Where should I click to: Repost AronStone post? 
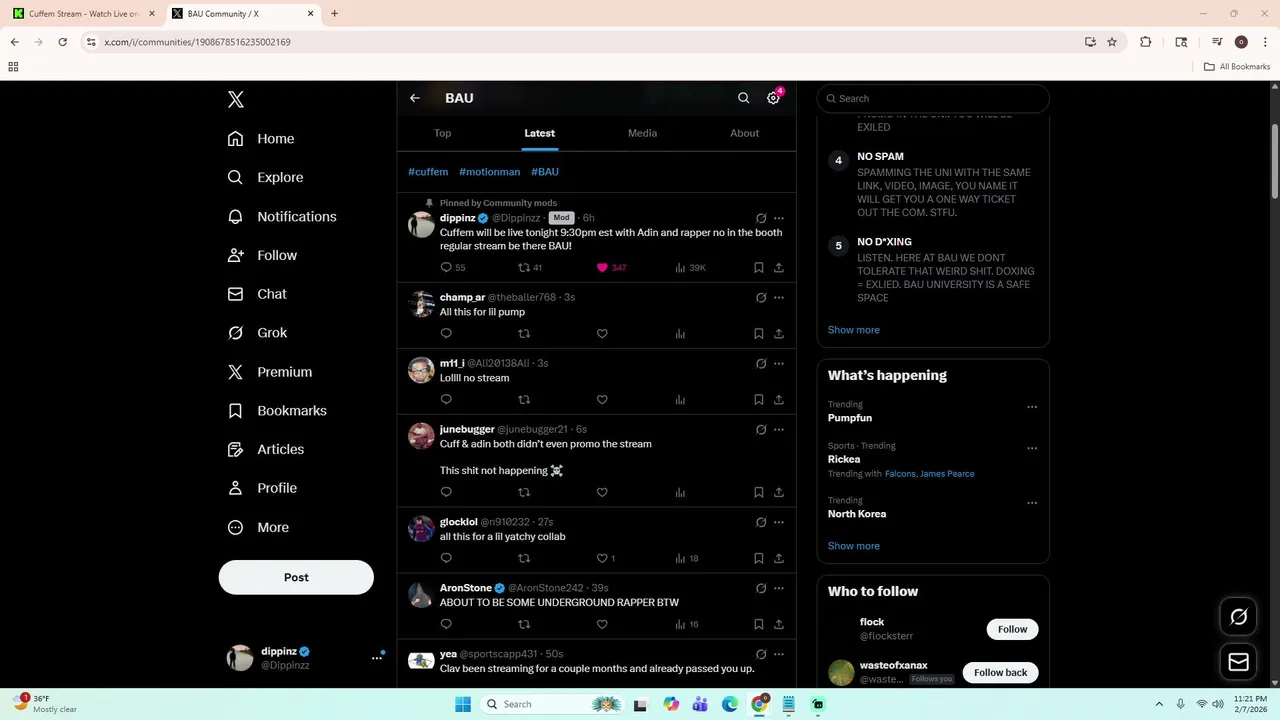[523, 624]
